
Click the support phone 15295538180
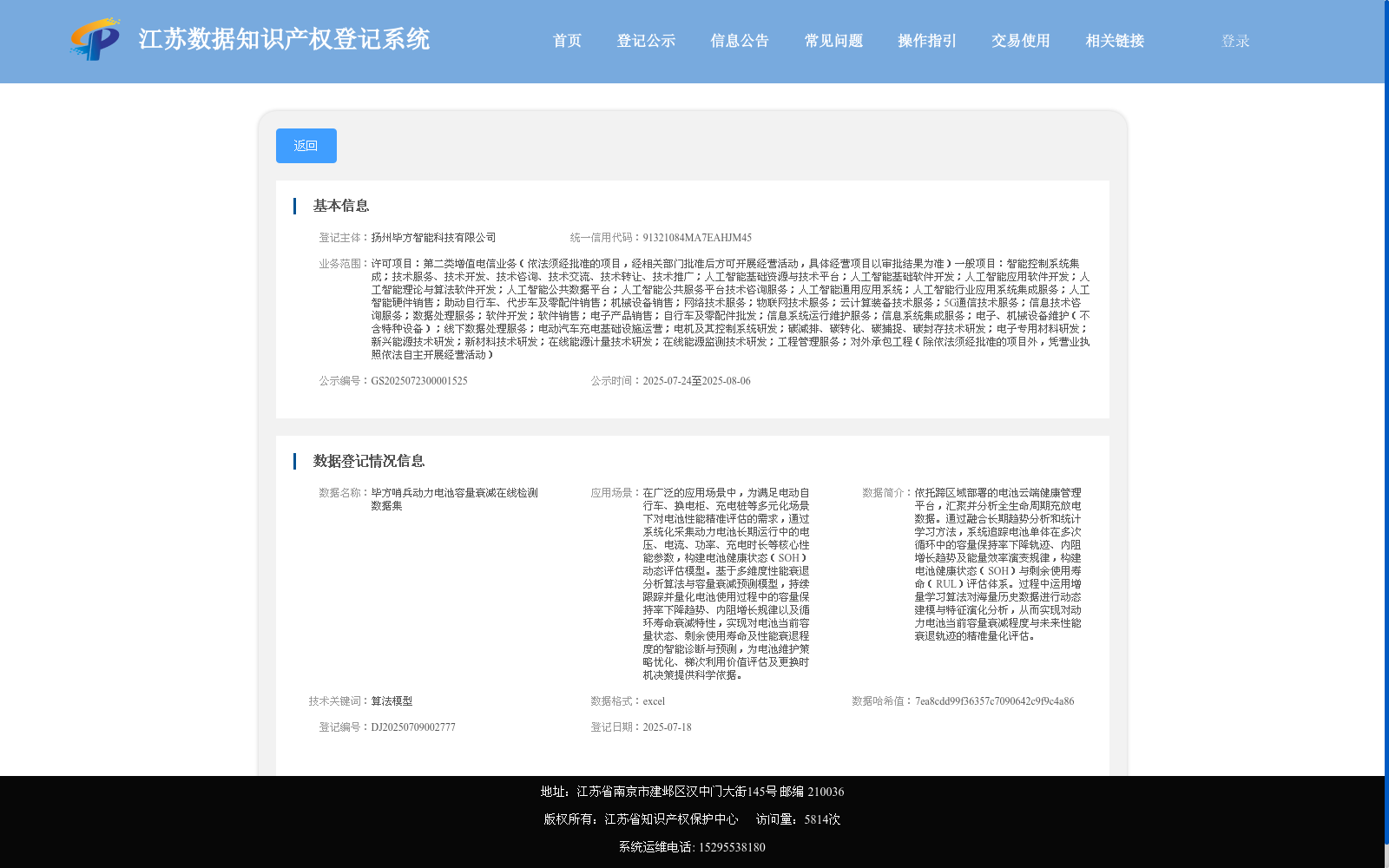[x=732, y=847]
